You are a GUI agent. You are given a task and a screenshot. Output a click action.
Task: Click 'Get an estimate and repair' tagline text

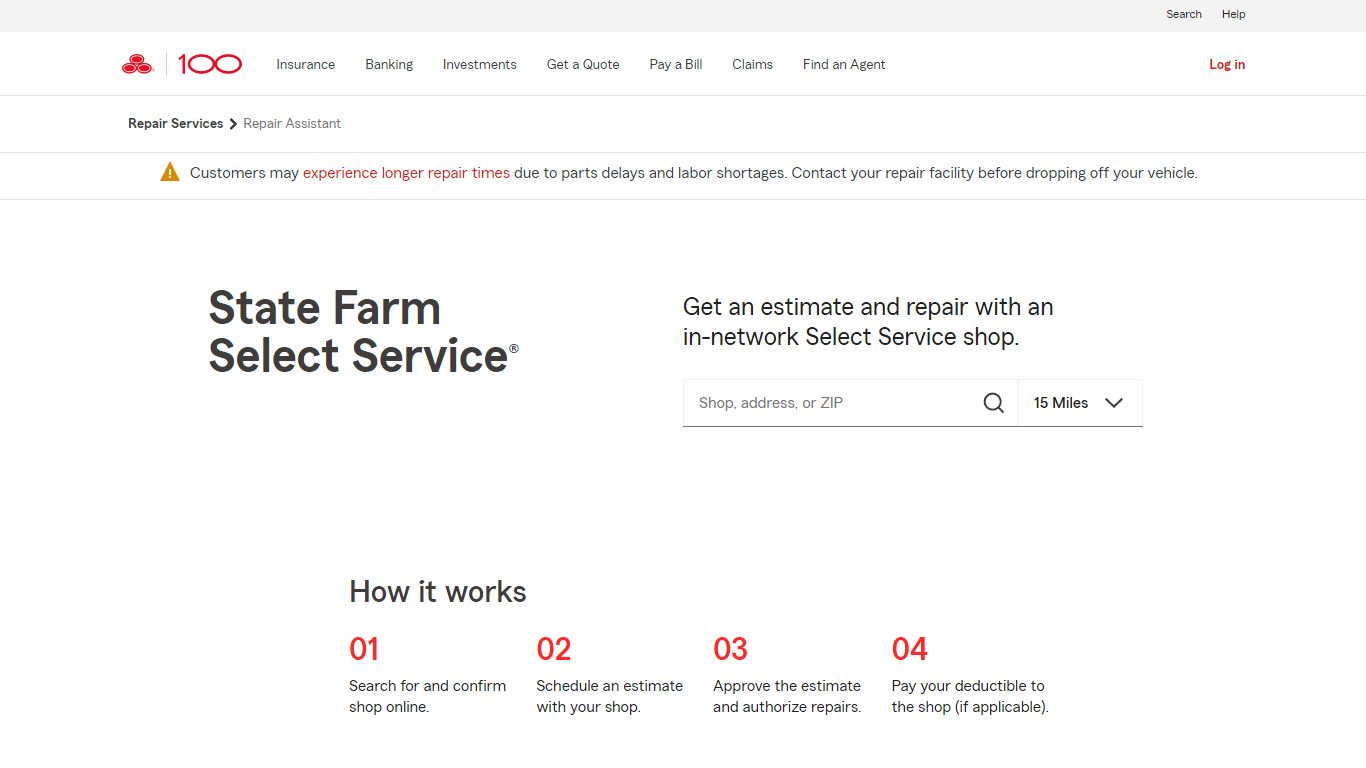tap(868, 322)
